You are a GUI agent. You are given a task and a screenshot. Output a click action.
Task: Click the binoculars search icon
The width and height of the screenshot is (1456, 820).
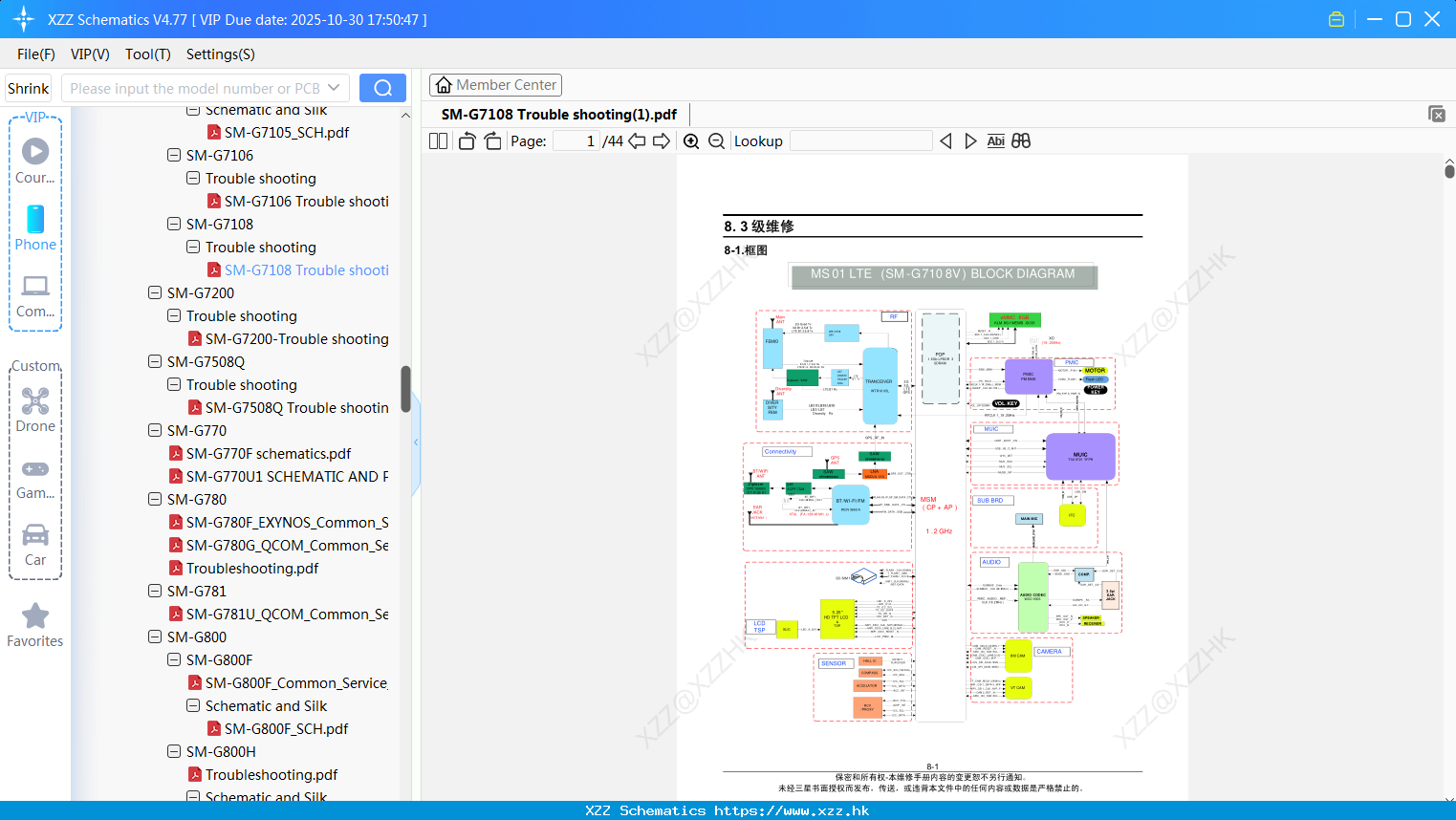click(x=1021, y=140)
